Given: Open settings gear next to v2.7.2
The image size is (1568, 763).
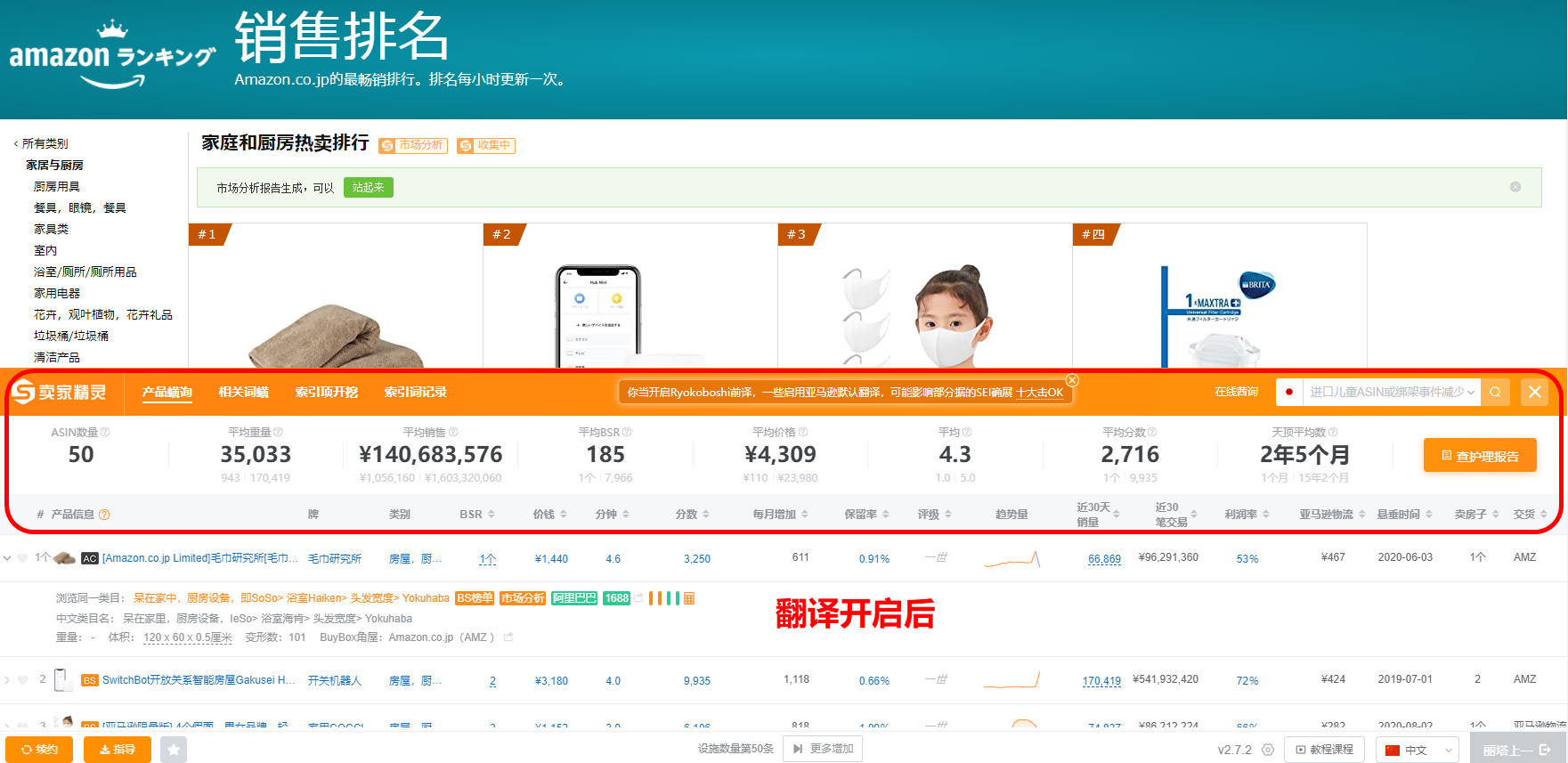Looking at the screenshot, I should 1268,750.
